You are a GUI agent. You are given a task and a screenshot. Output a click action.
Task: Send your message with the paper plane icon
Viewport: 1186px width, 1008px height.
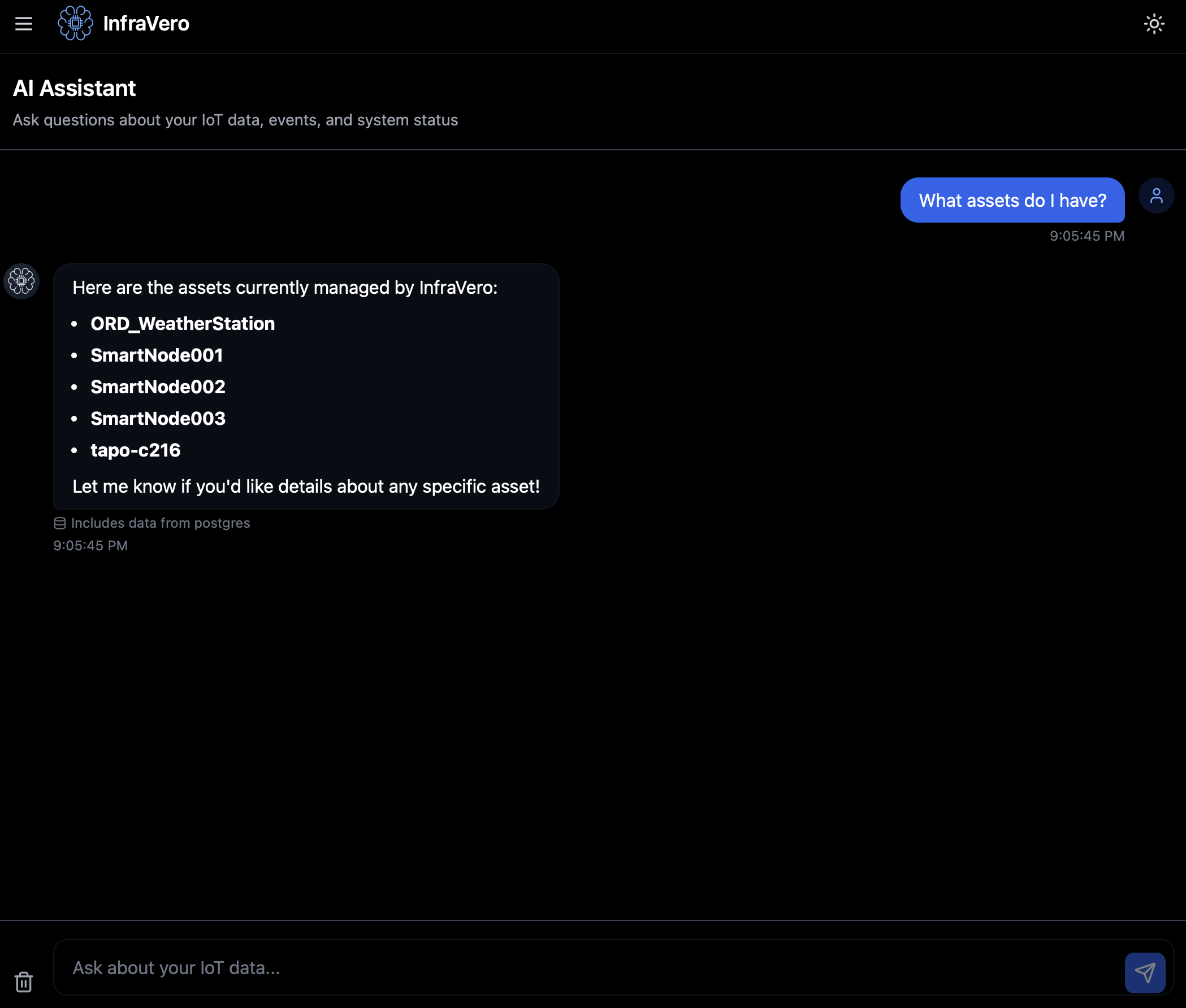(1145, 971)
